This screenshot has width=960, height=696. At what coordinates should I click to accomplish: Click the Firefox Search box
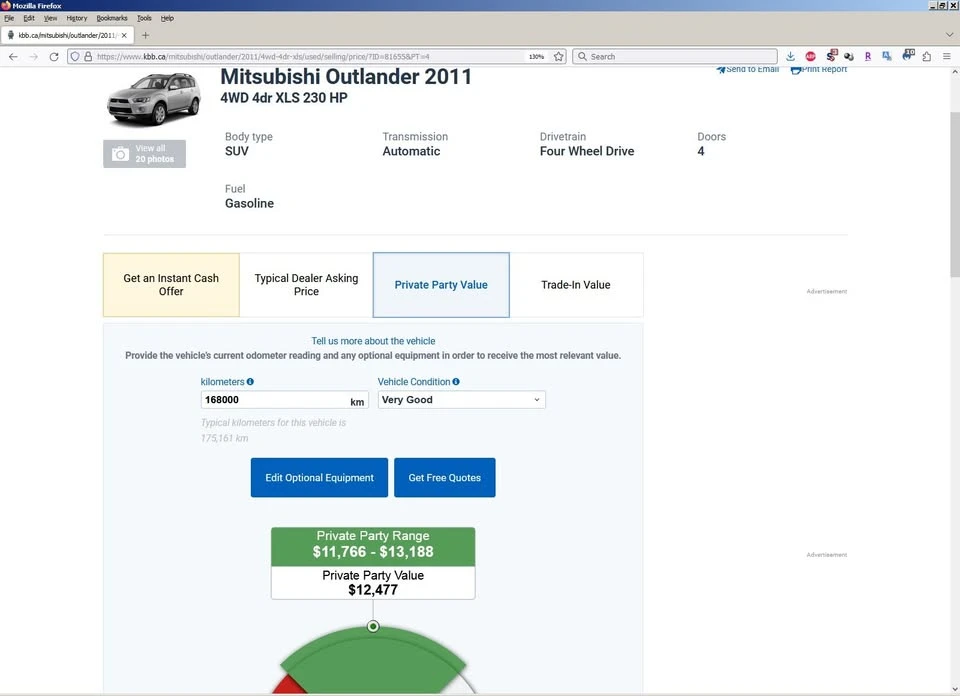point(675,56)
